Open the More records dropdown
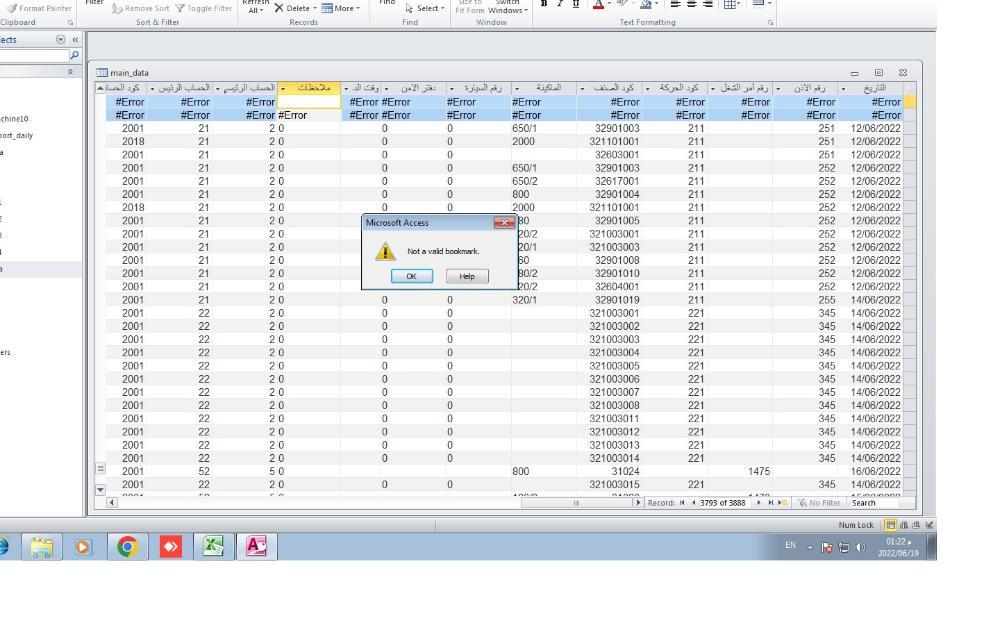 [x=341, y=8]
